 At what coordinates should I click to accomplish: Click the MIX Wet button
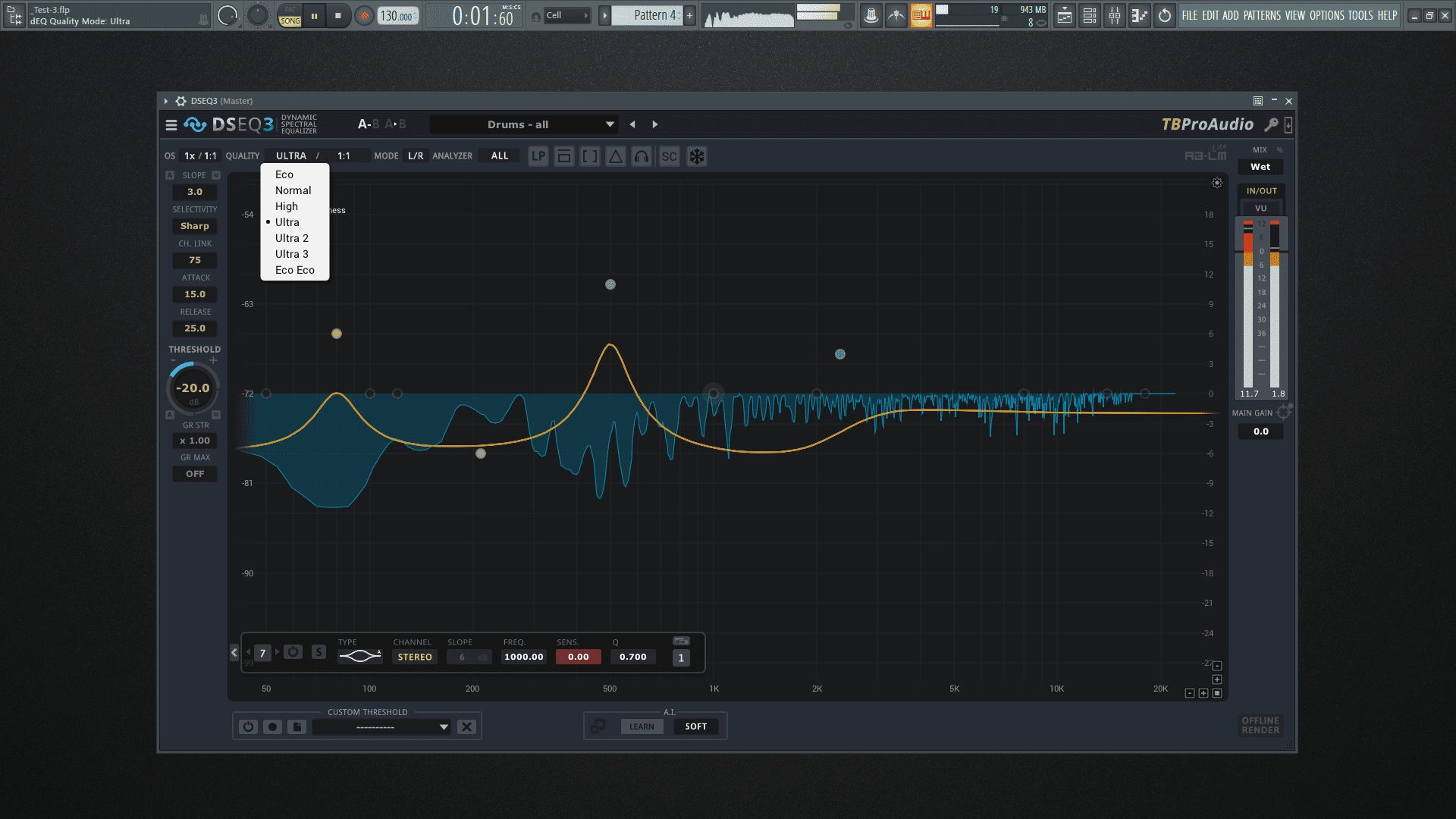(x=1260, y=167)
